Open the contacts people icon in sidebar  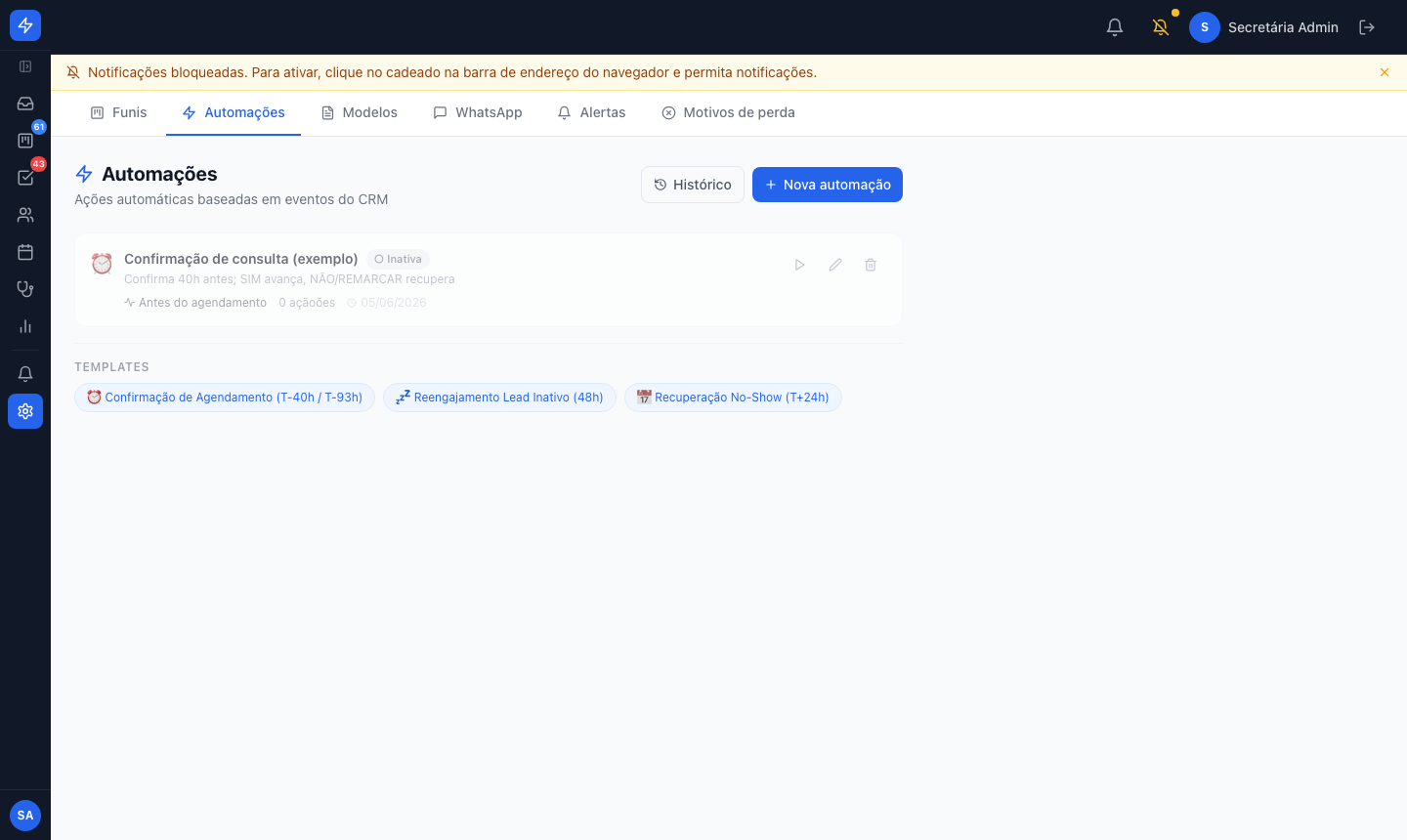pos(25,215)
